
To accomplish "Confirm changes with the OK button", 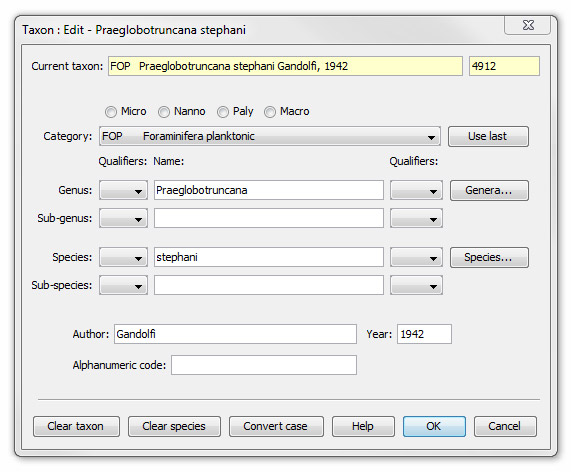I will [434, 426].
